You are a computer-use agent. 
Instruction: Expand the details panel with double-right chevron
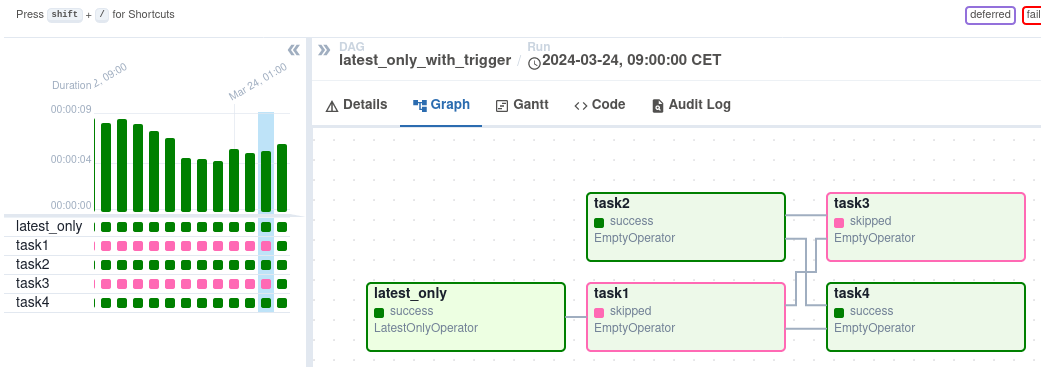click(x=324, y=50)
